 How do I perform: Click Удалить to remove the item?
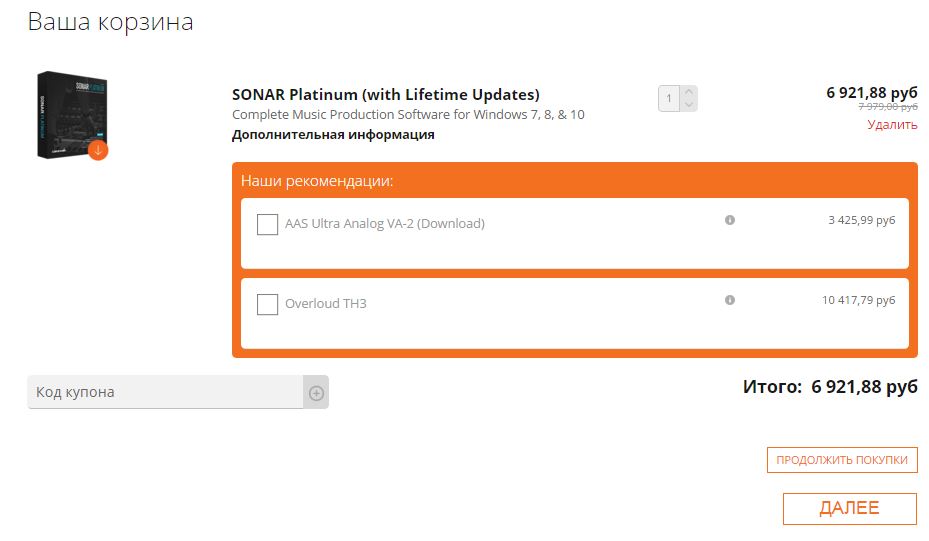[892, 124]
